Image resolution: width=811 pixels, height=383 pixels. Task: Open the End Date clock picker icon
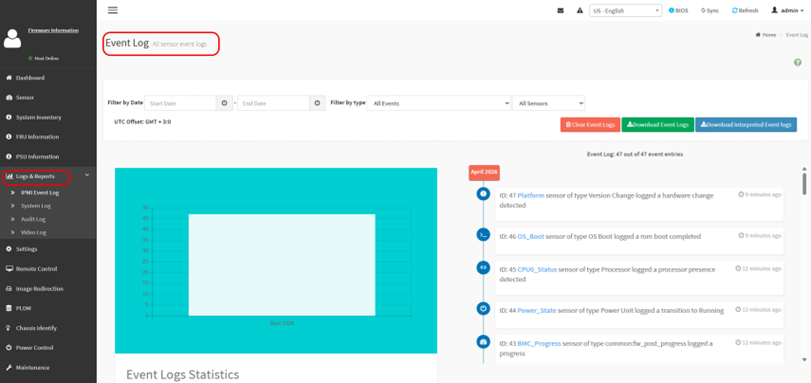point(317,103)
